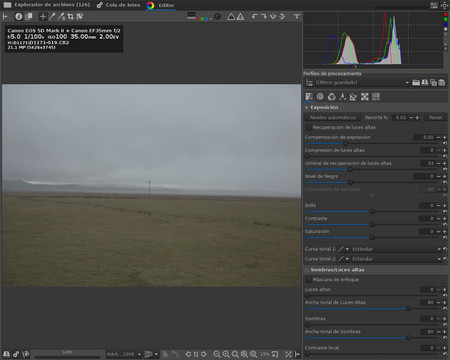Toggle blue channel in histogram
The height and width of the screenshot is (360, 450).
pos(446,24)
